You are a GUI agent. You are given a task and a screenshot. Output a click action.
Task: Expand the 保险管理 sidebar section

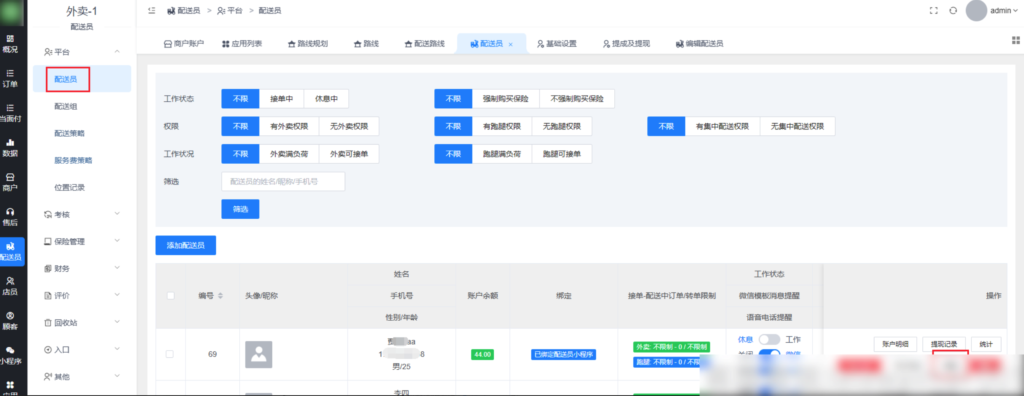coord(117,241)
